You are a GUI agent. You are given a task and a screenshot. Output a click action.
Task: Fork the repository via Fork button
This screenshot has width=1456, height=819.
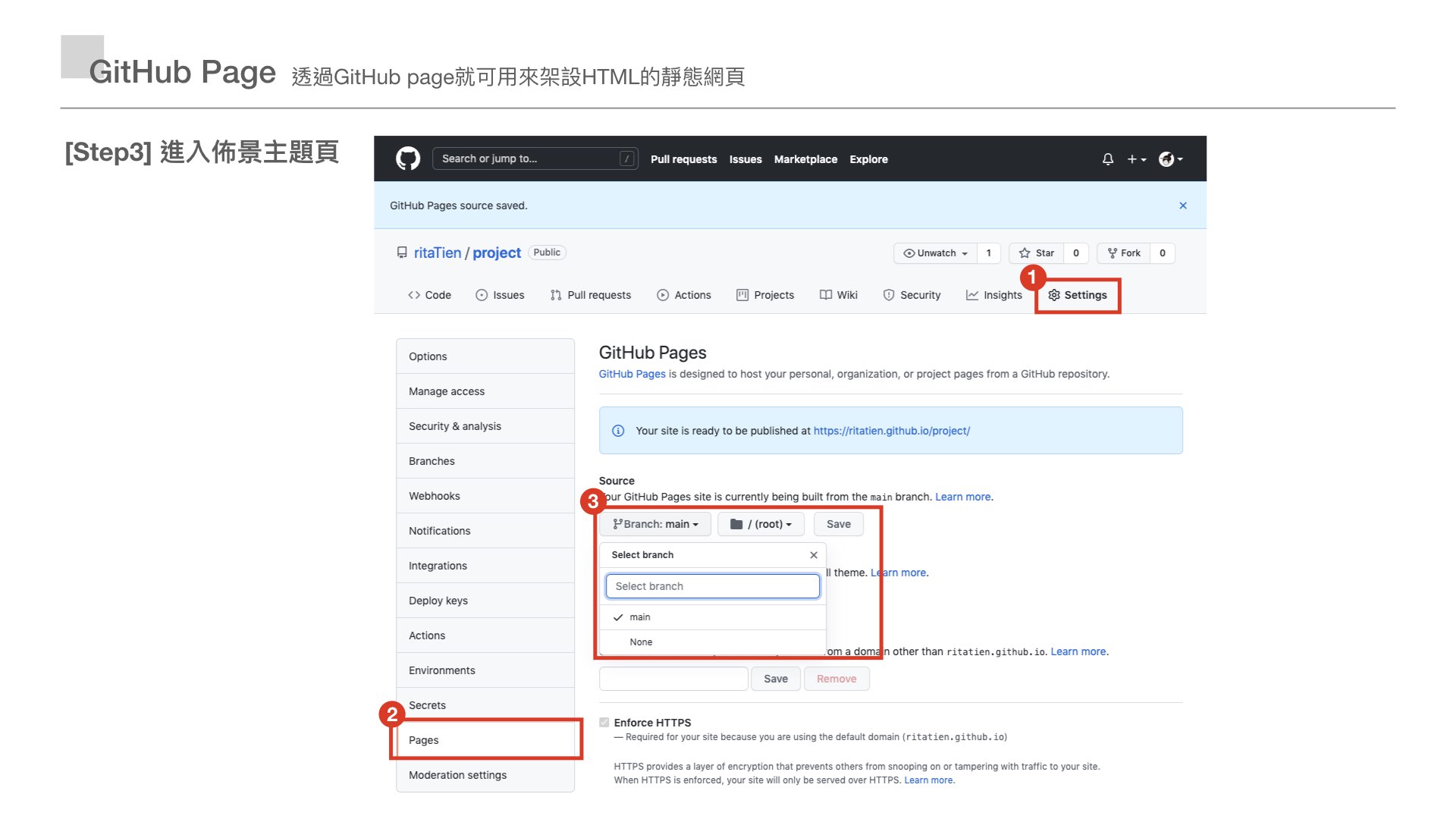(x=1124, y=253)
